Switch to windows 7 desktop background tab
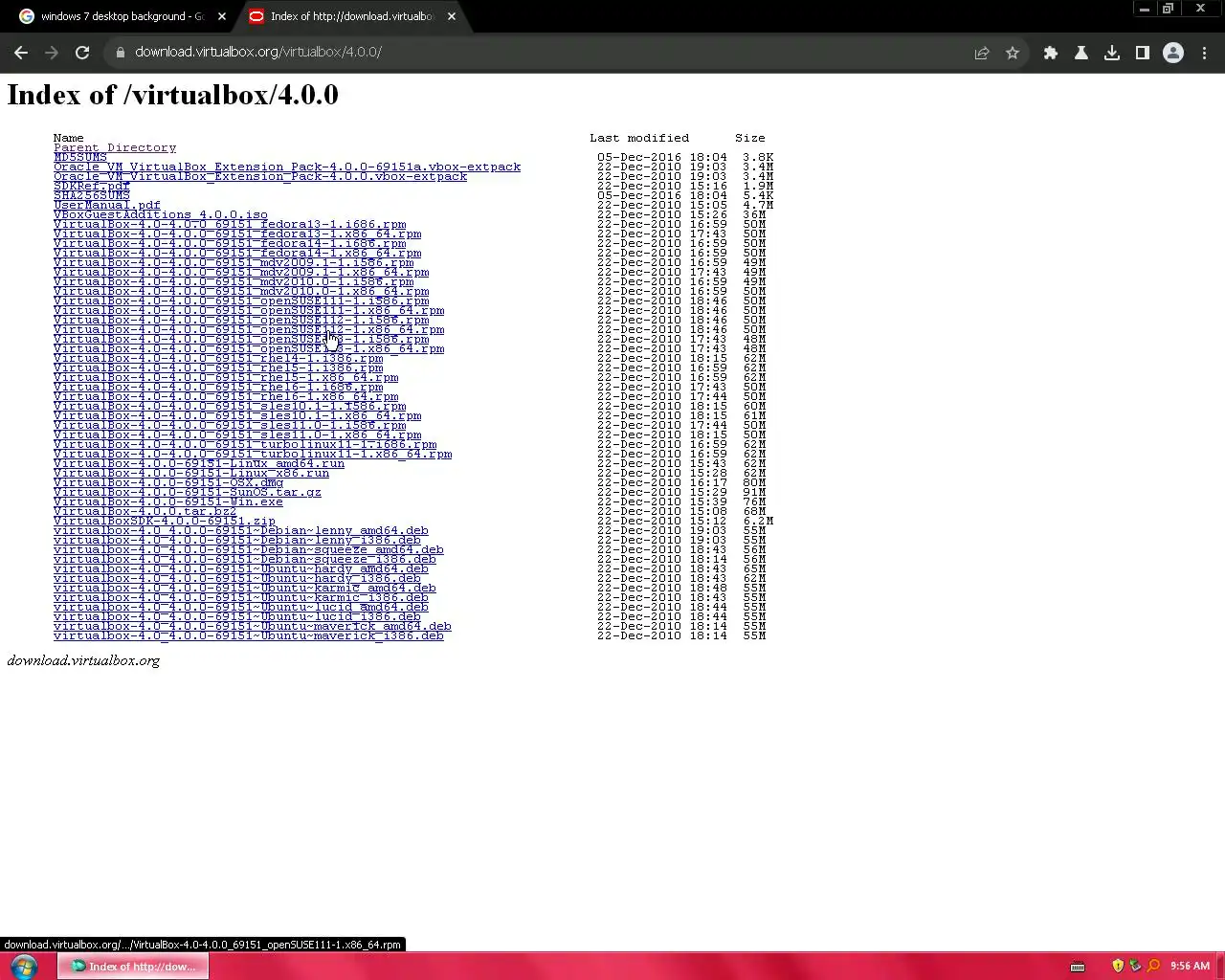The height and width of the screenshot is (980, 1225). click(122, 16)
